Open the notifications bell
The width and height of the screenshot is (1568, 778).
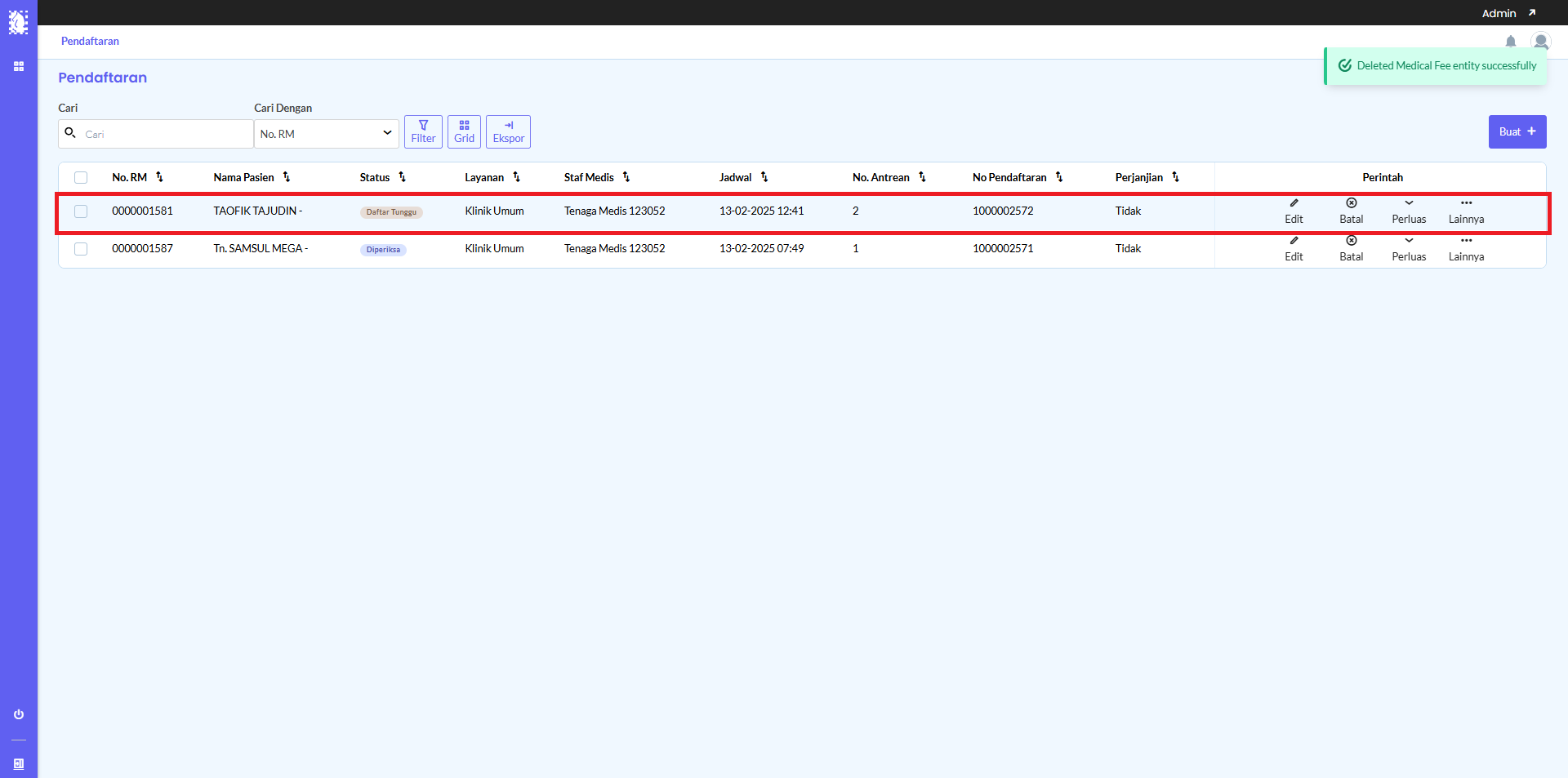(x=1511, y=42)
